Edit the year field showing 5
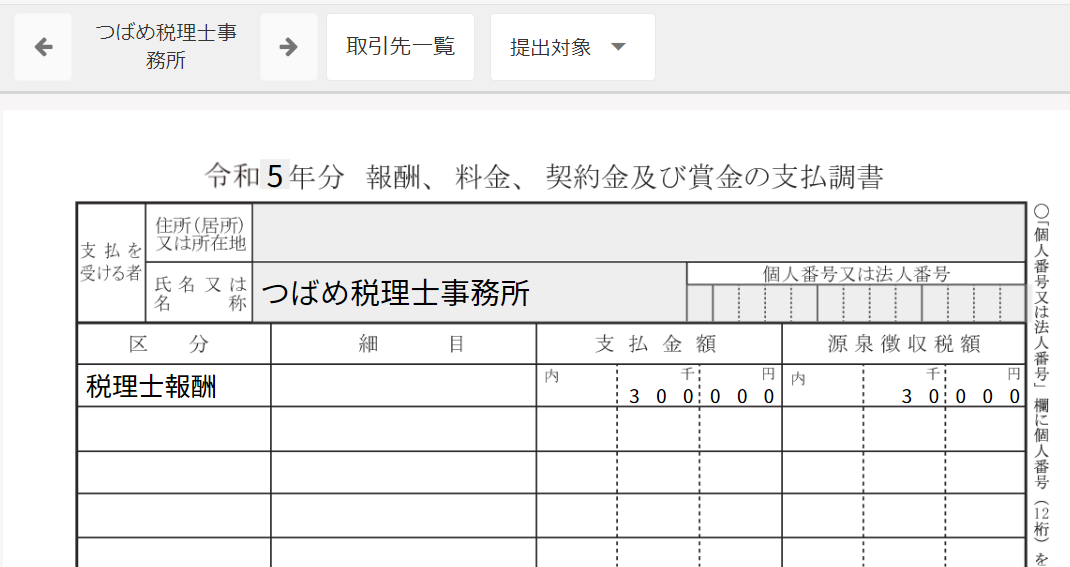The width and height of the screenshot is (1070, 567). point(274,176)
